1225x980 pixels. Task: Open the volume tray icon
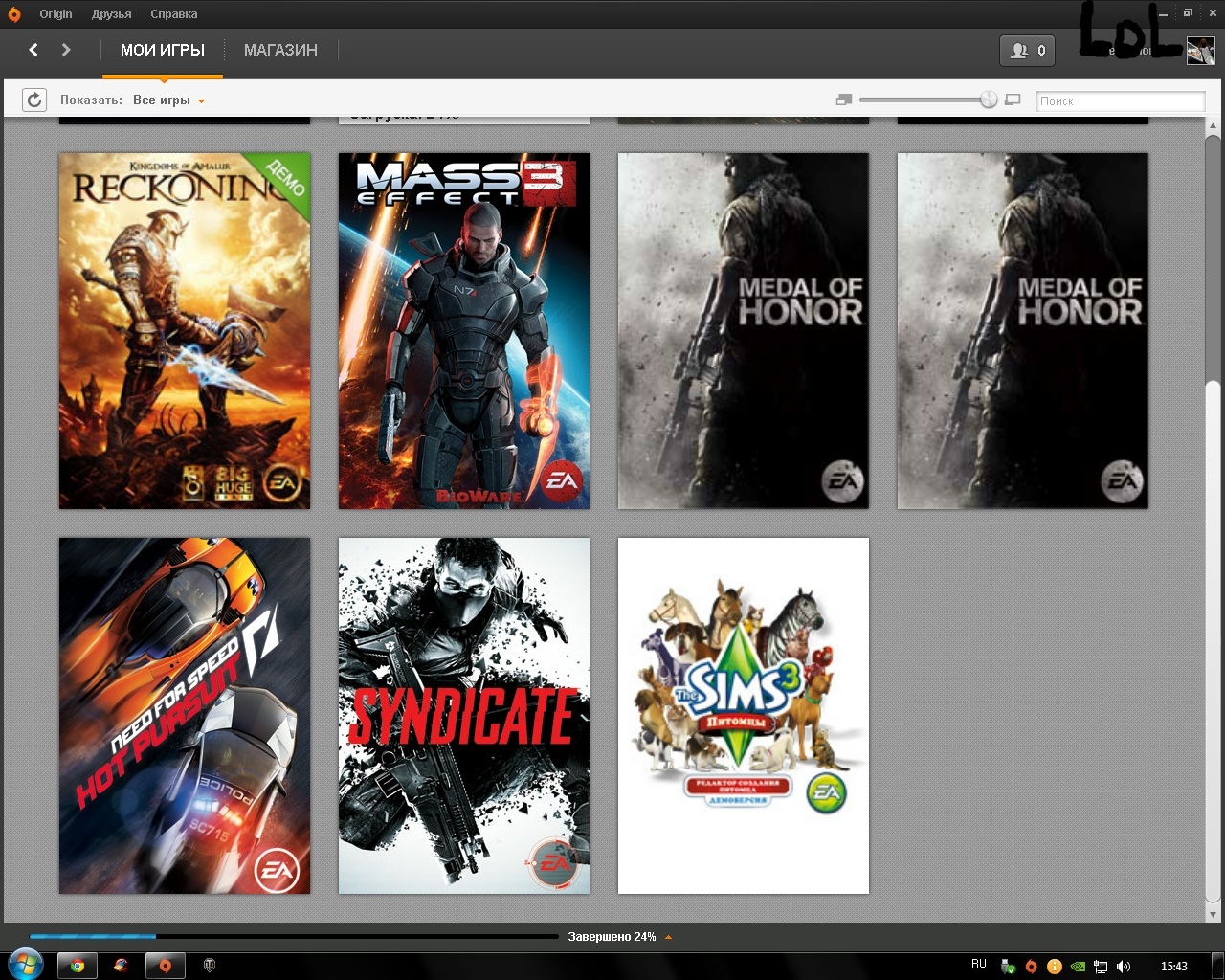pyautogui.click(x=1124, y=967)
